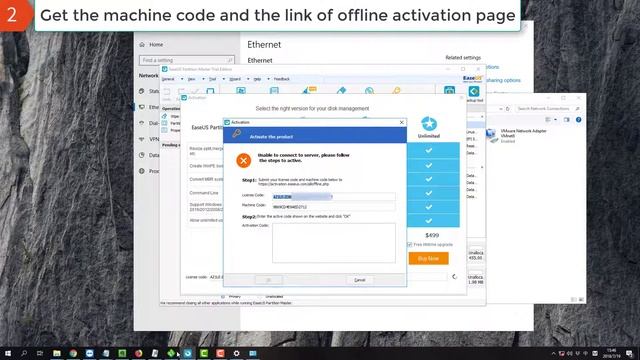Open the Feedback menu item in EaseUS
The height and width of the screenshot is (360, 640).
[282, 79]
